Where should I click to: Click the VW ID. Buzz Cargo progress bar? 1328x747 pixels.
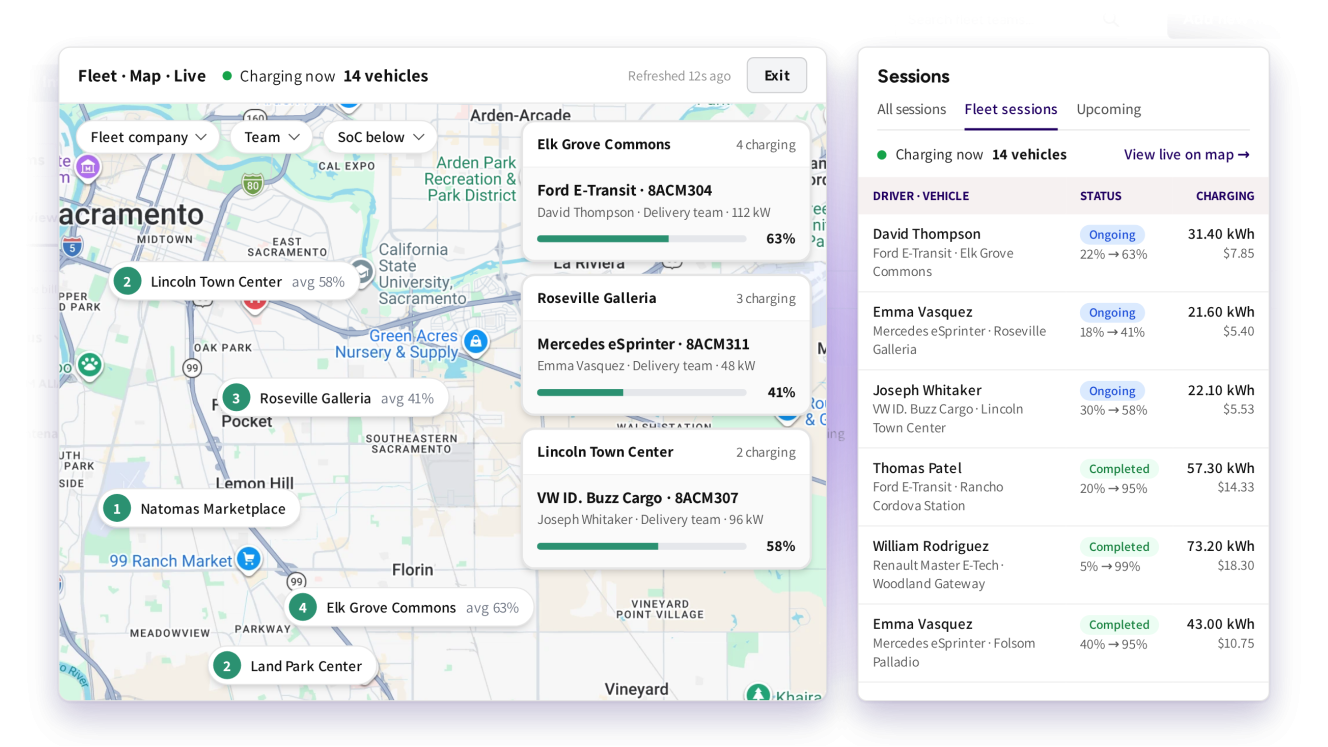click(642, 547)
